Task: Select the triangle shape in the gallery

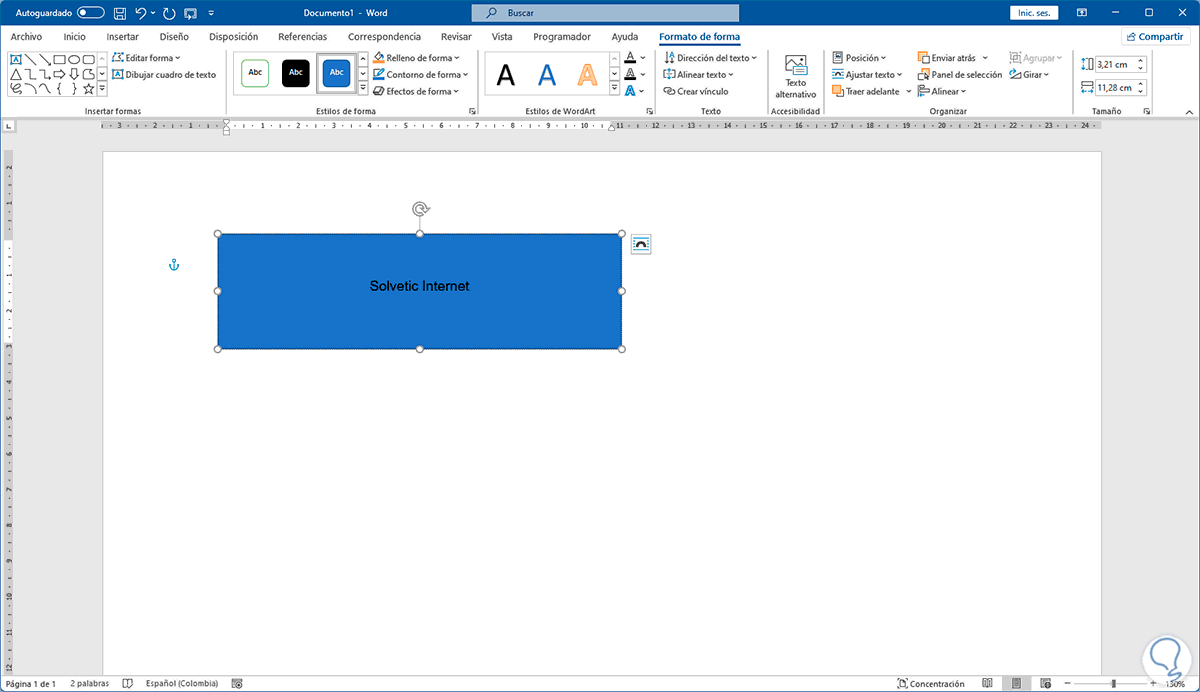Action: (16, 74)
